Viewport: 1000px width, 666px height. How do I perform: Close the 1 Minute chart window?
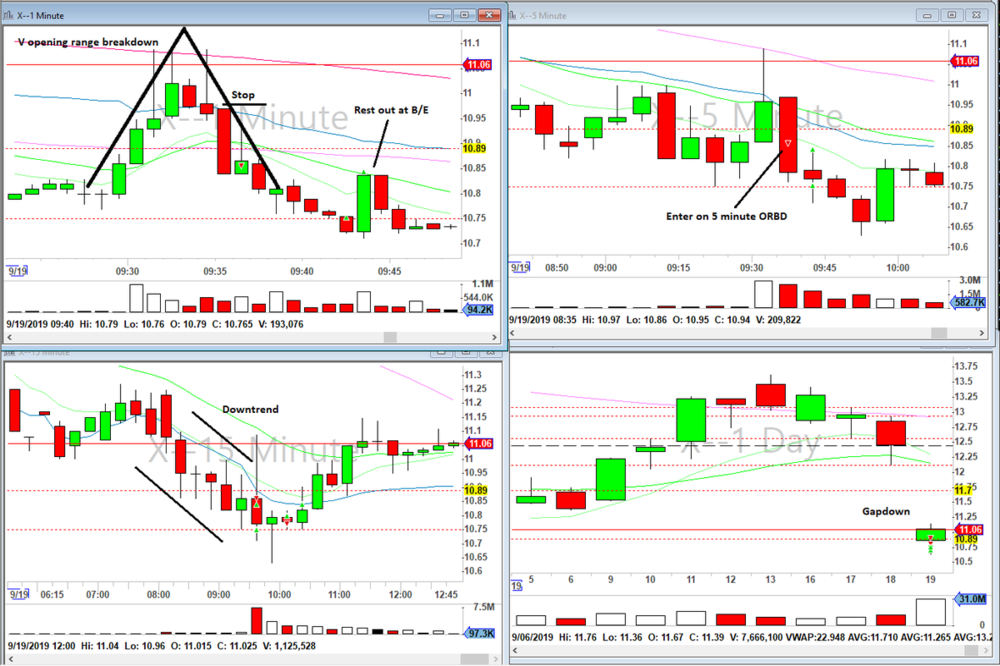click(x=491, y=15)
